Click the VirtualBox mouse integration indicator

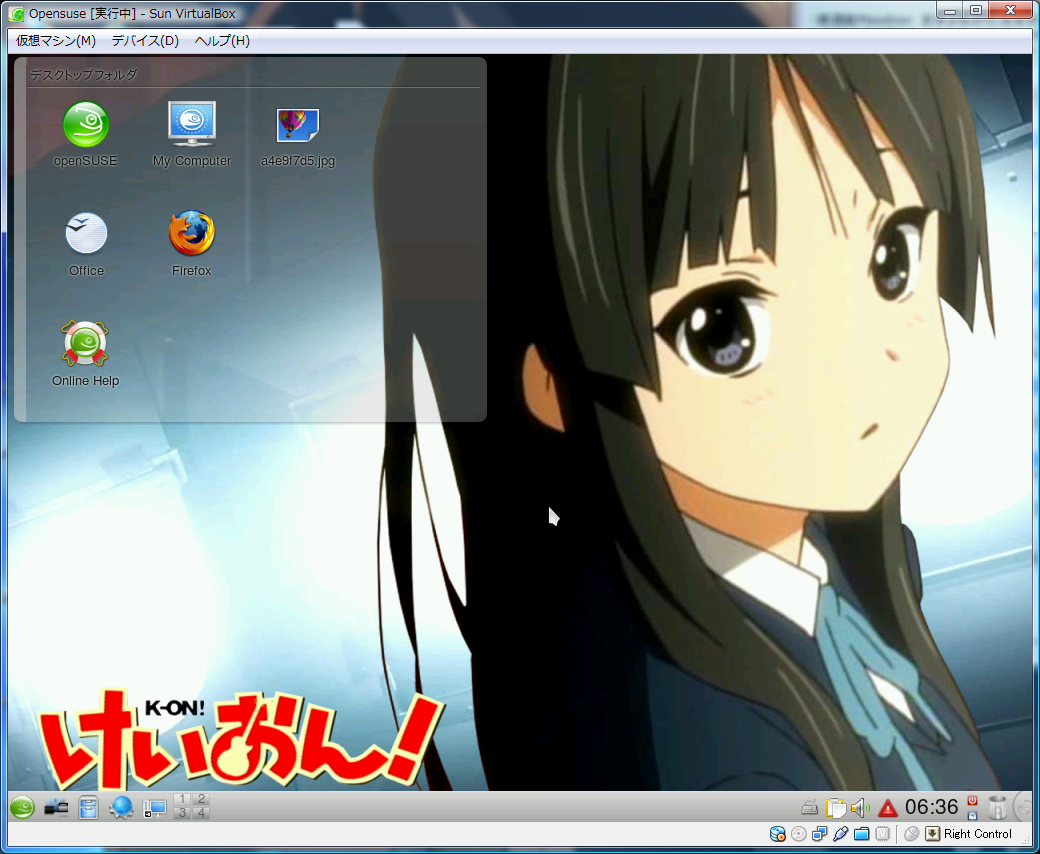tap(911, 834)
